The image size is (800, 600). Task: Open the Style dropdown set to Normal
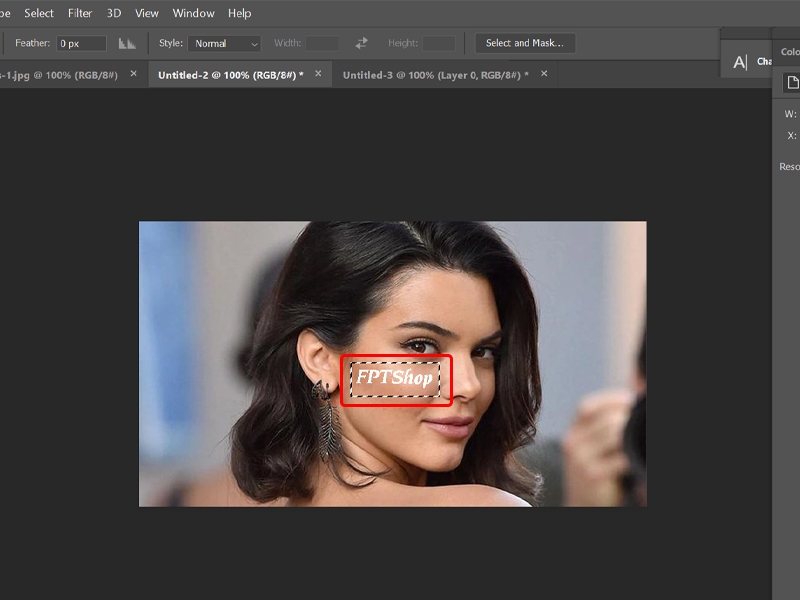[224, 43]
